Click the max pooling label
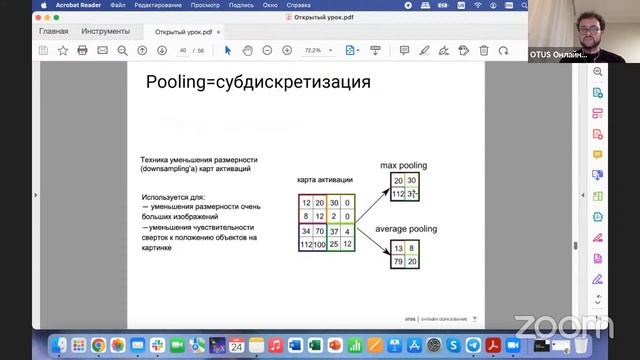640x360 pixels. [x=404, y=165]
